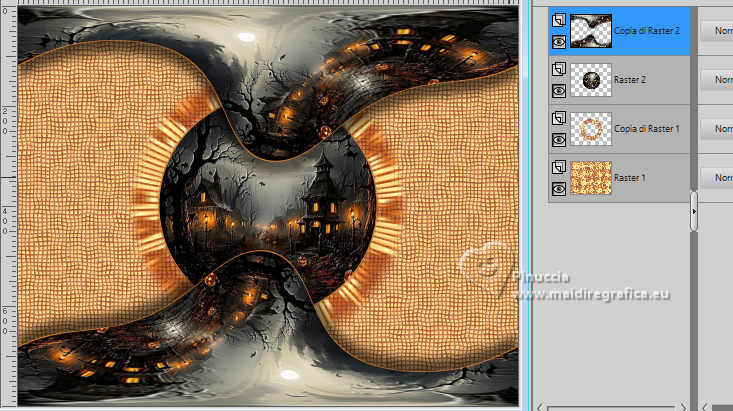This screenshot has height=411, width=733.
Task: Click the layers panel splitter arrow handle
Action: coord(694,211)
